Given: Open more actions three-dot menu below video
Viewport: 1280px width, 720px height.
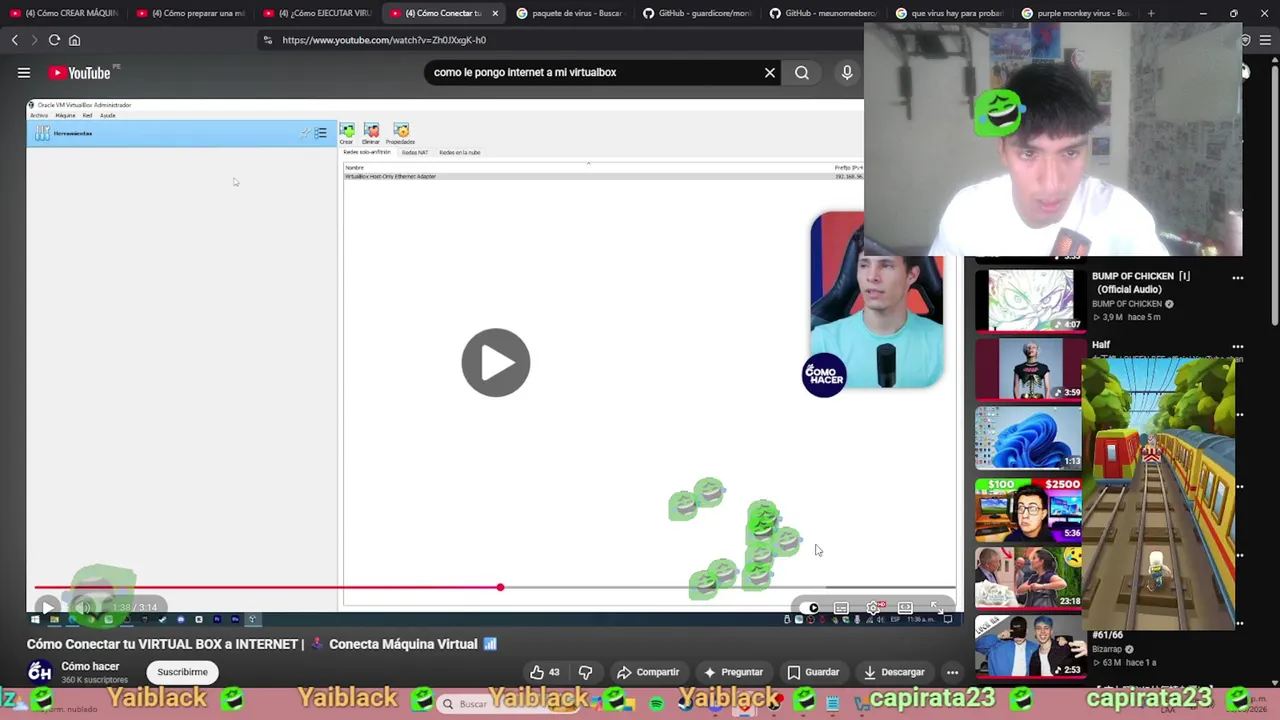Looking at the screenshot, I should [x=953, y=672].
